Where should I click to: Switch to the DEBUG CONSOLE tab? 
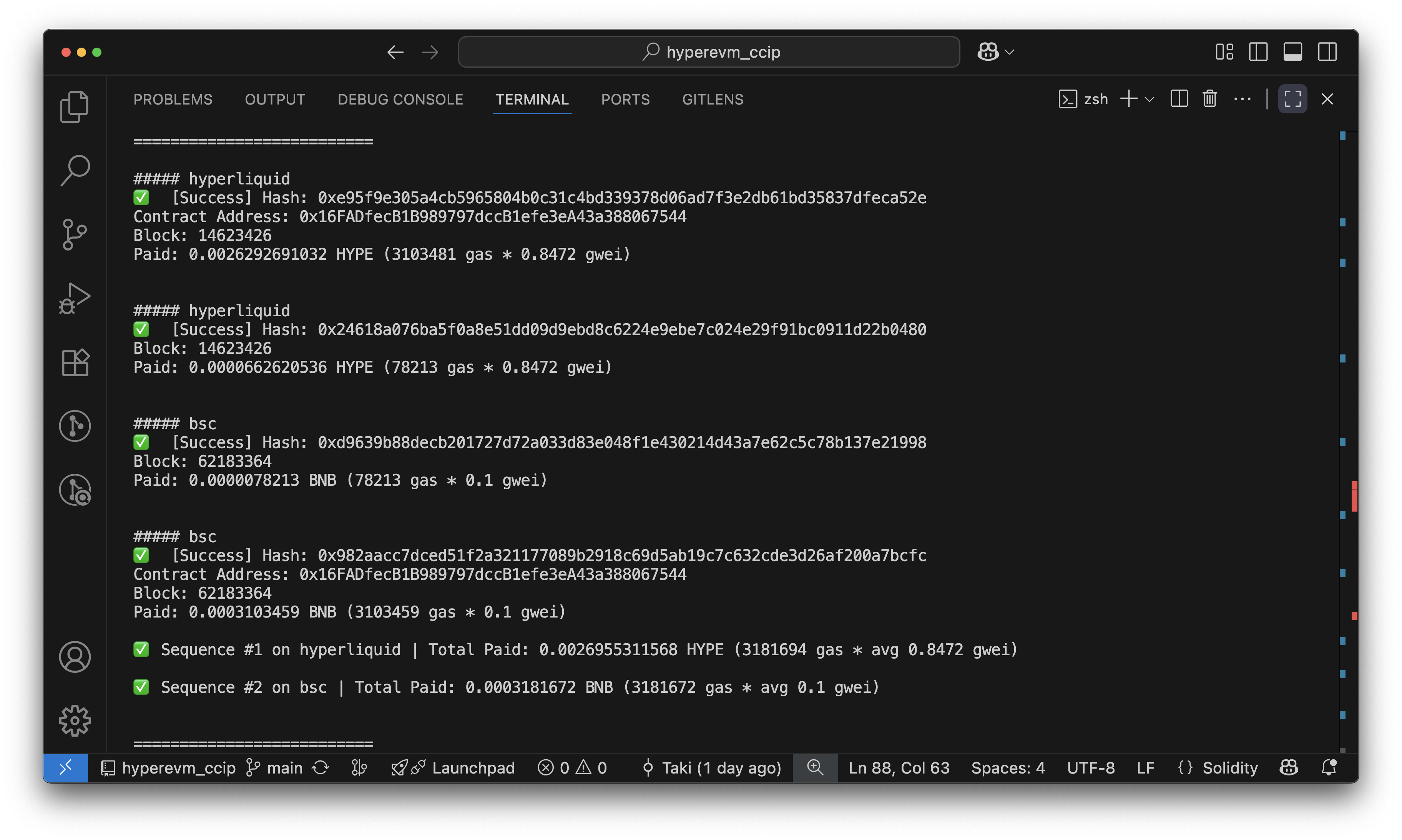click(400, 100)
